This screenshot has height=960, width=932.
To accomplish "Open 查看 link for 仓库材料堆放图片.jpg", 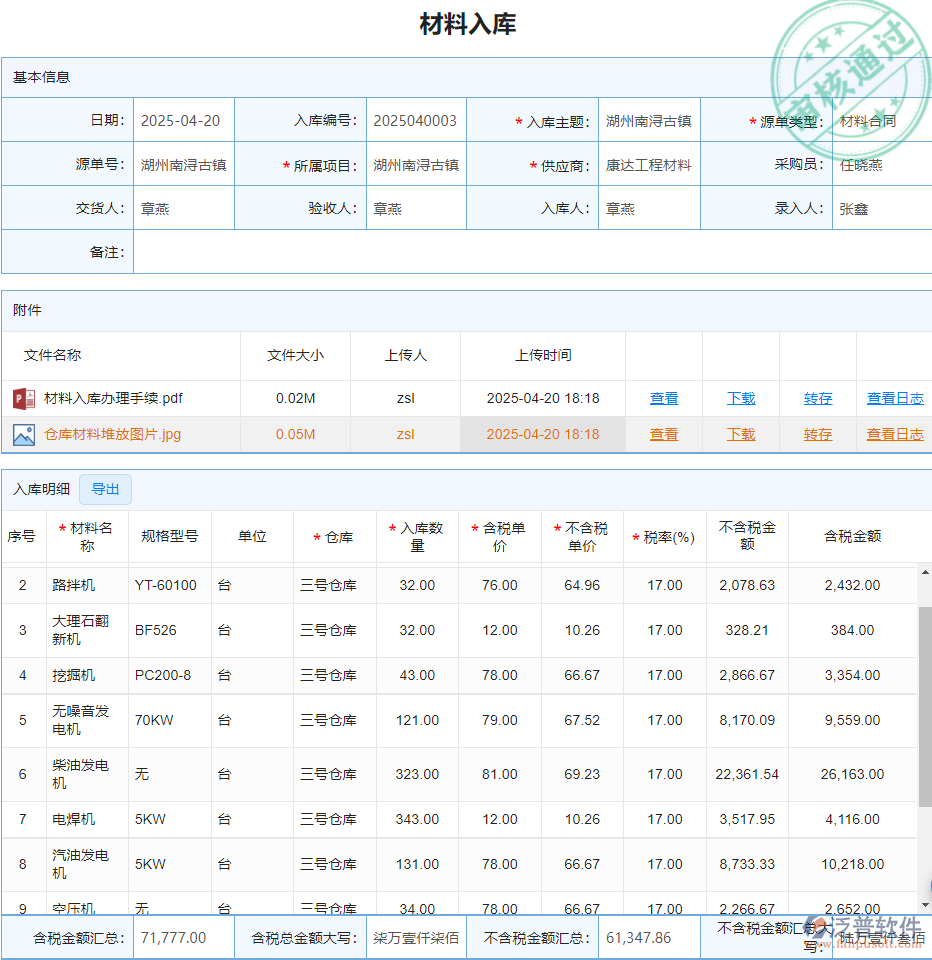I will [664, 435].
